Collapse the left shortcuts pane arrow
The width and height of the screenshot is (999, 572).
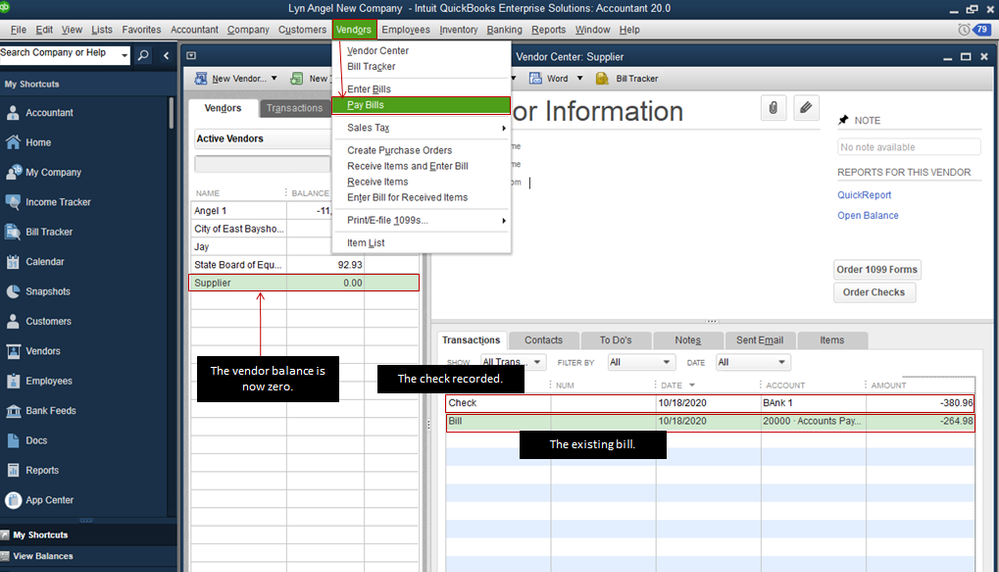coord(166,55)
